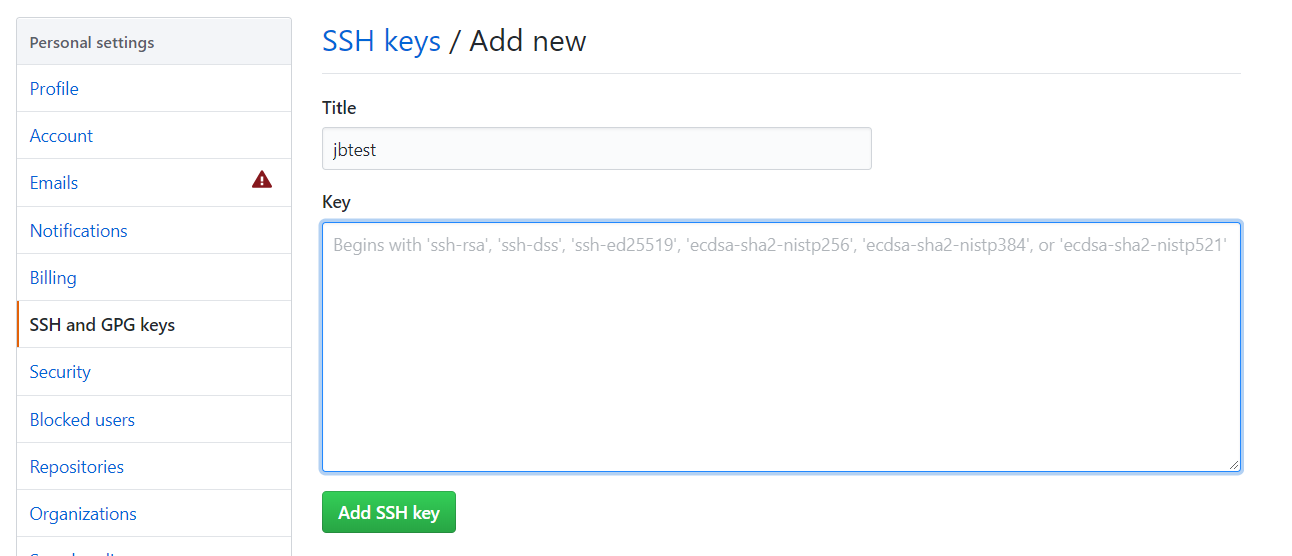Click the Key text area resize handle

[1234, 464]
